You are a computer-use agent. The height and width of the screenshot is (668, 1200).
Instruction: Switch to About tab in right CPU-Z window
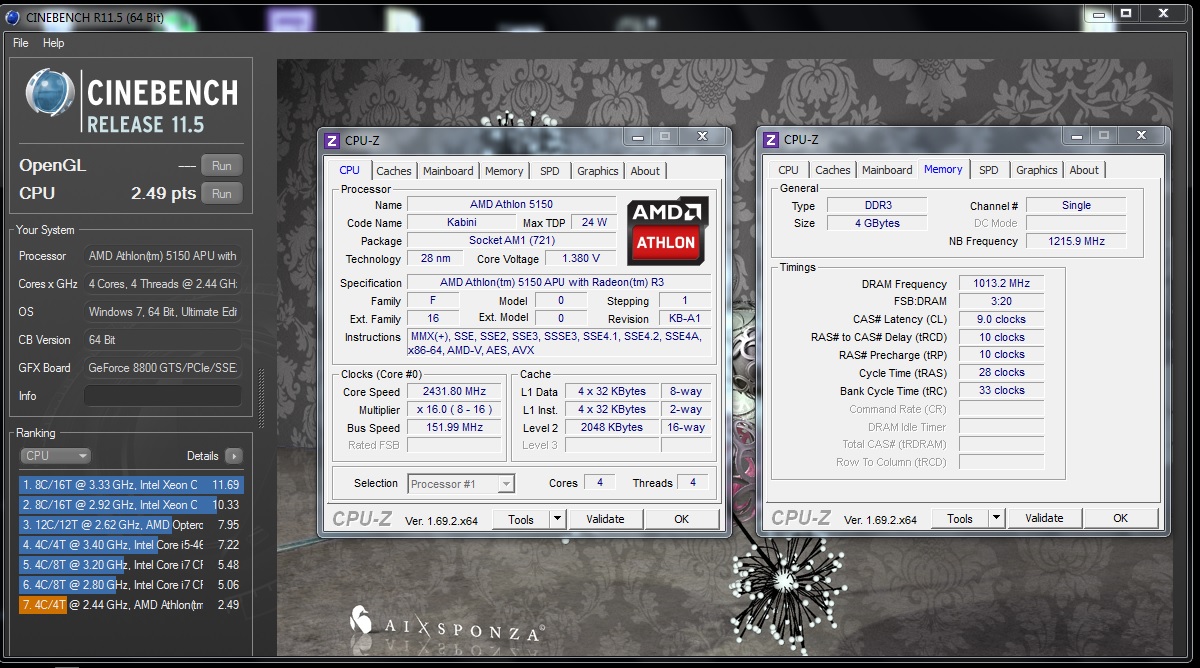[1084, 170]
